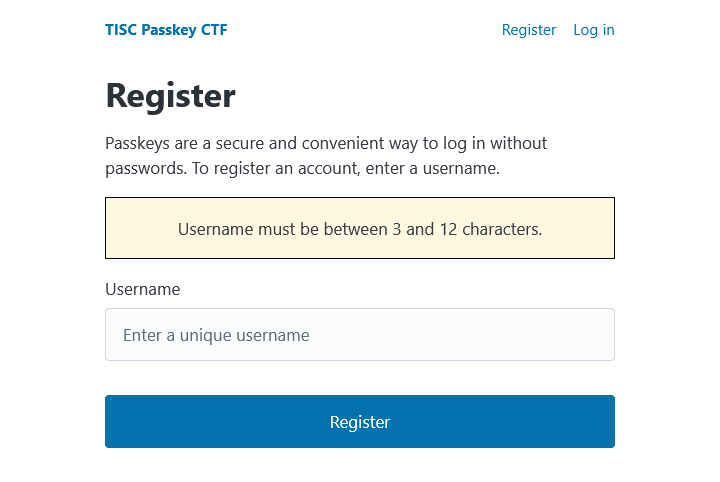This screenshot has width=720, height=482.
Task: Click the TISC Passkey CTF brand link
Action: (x=166, y=30)
